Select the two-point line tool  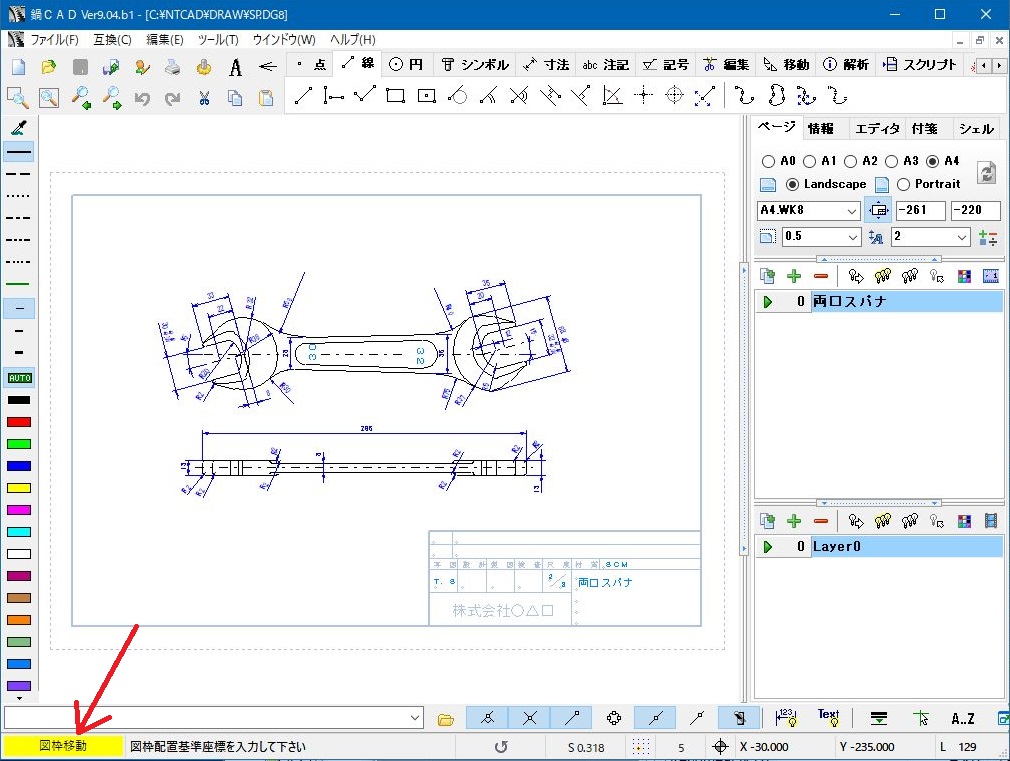click(303, 96)
